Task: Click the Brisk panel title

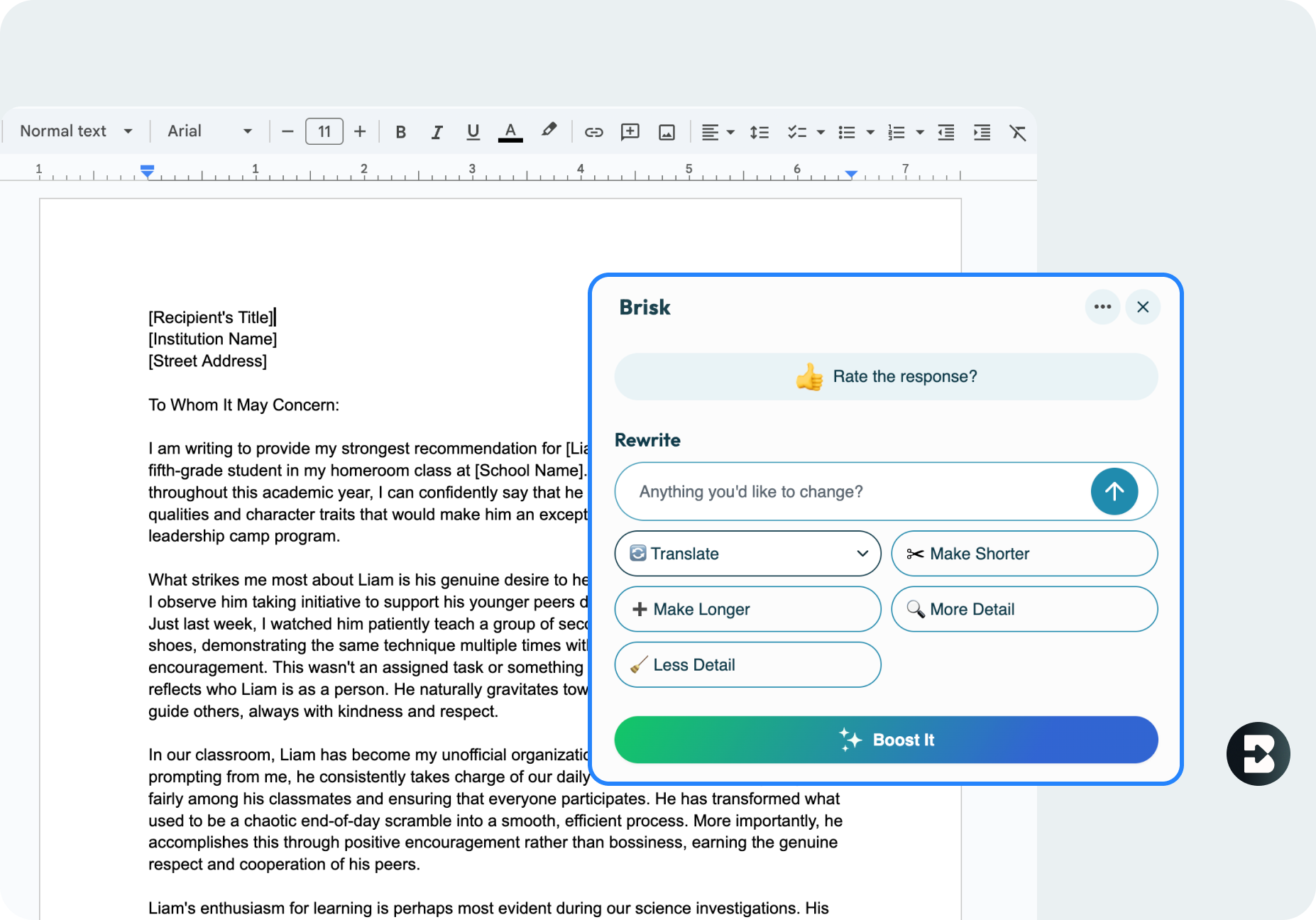Action: [645, 307]
